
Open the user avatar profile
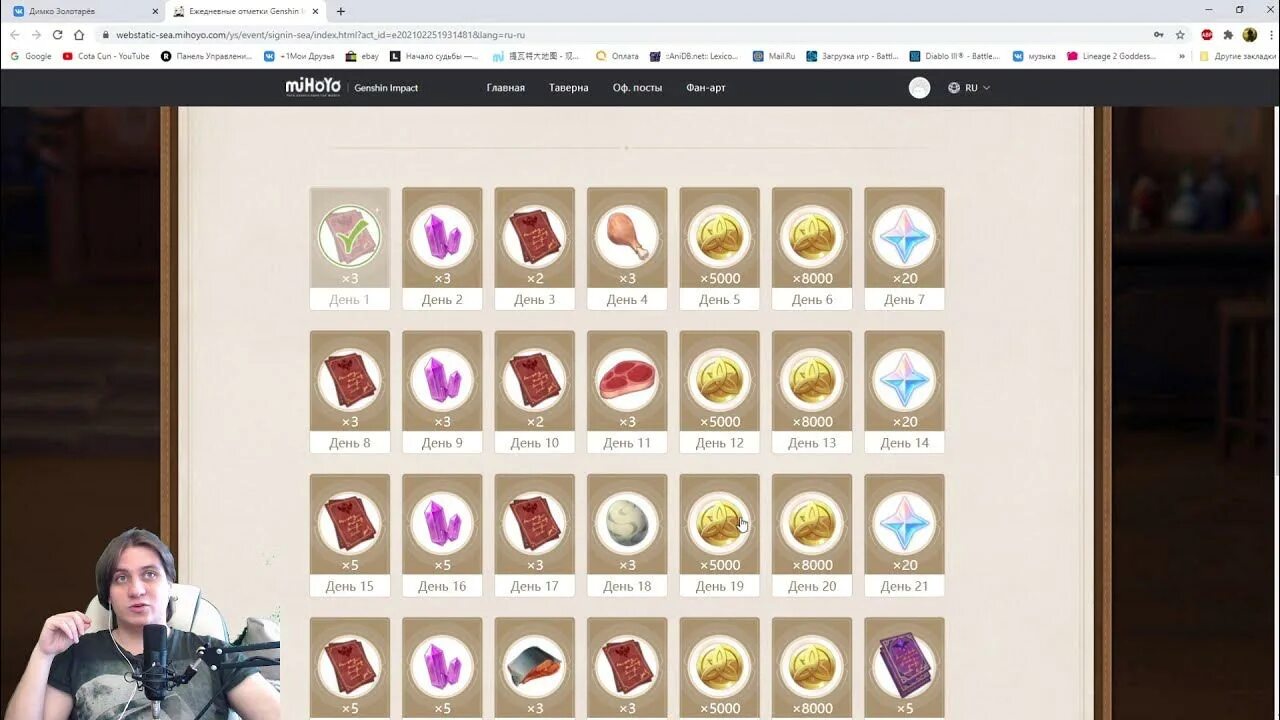click(919, 88)
